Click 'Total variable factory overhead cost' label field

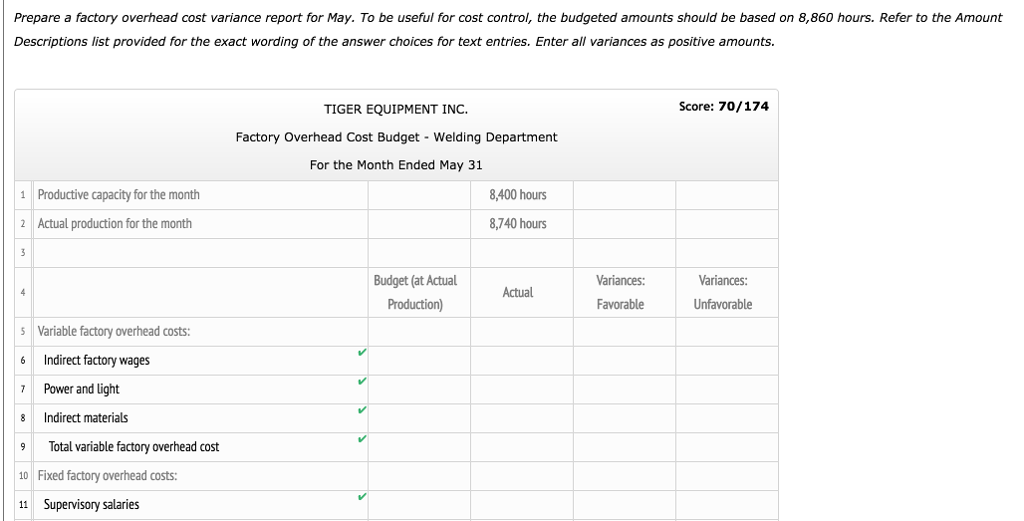[200, 447]
